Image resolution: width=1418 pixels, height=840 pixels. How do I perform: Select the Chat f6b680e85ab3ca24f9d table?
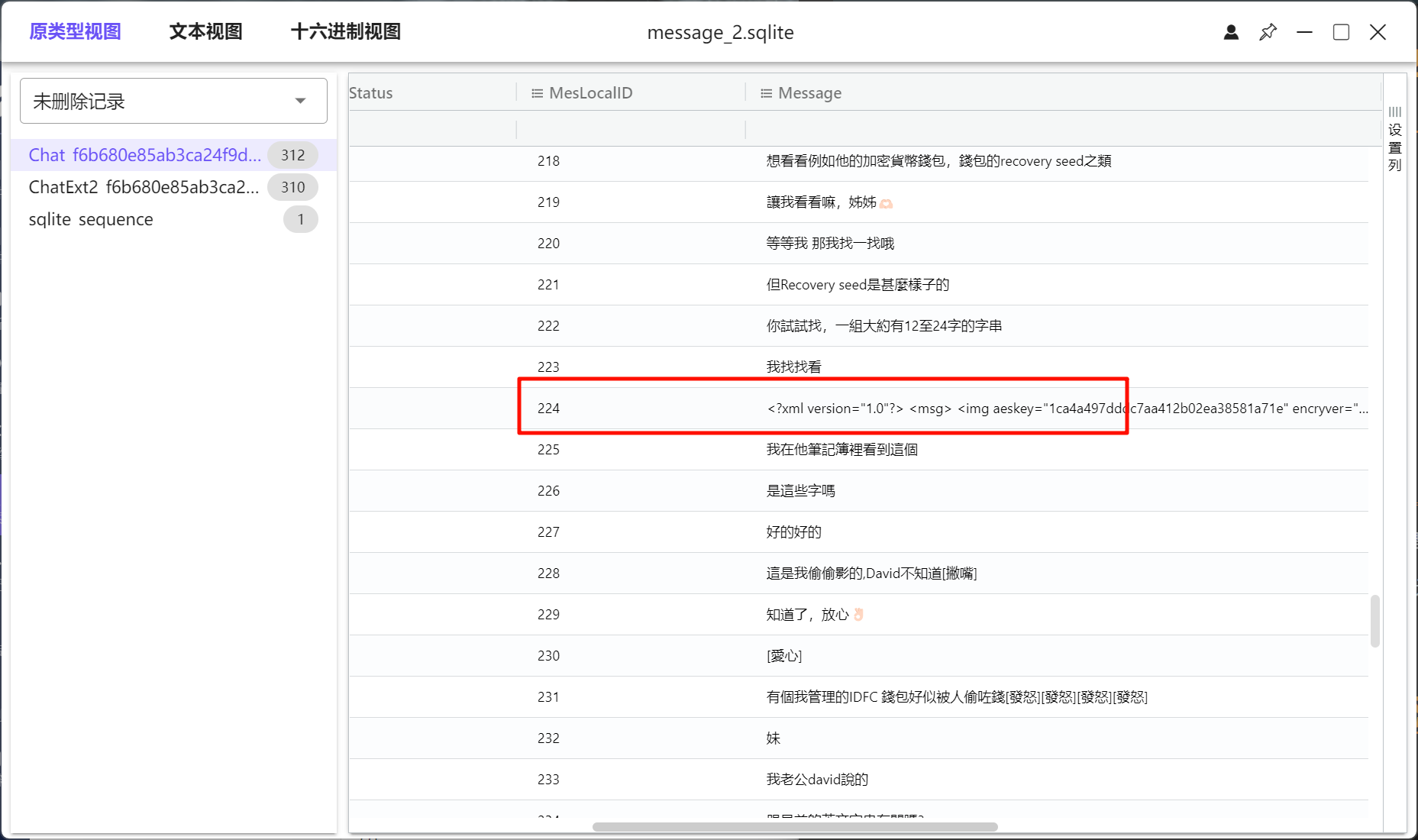pyautogui.click(x=145, y=155)
